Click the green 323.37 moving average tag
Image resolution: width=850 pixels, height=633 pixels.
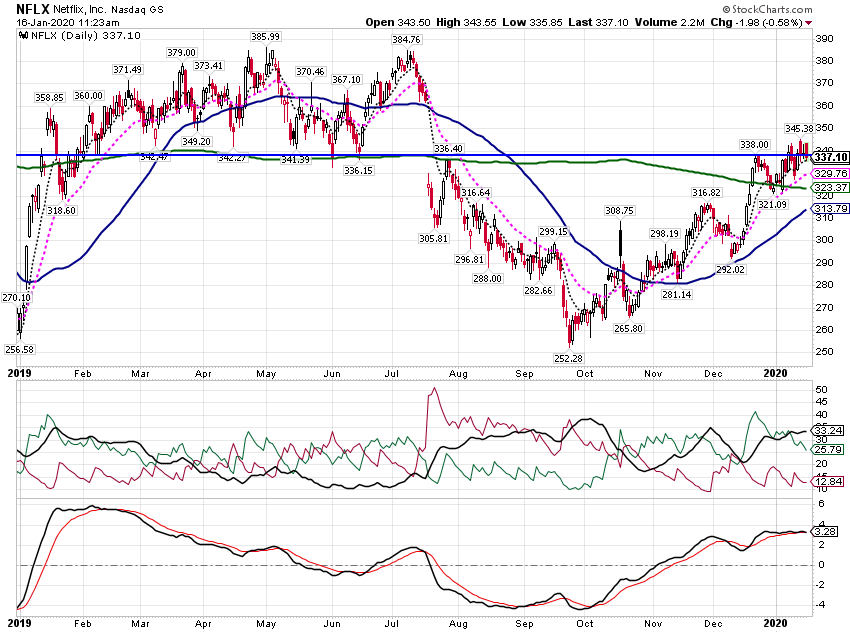pos(830,188)
